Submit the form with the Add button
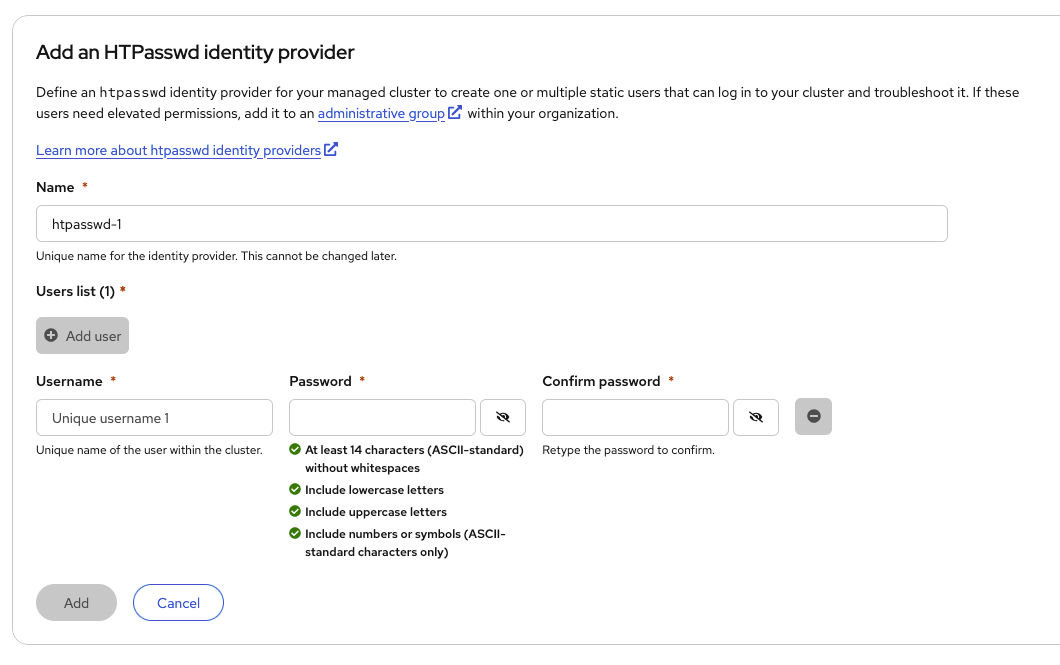1060x665 pixels. coord(76,603)
